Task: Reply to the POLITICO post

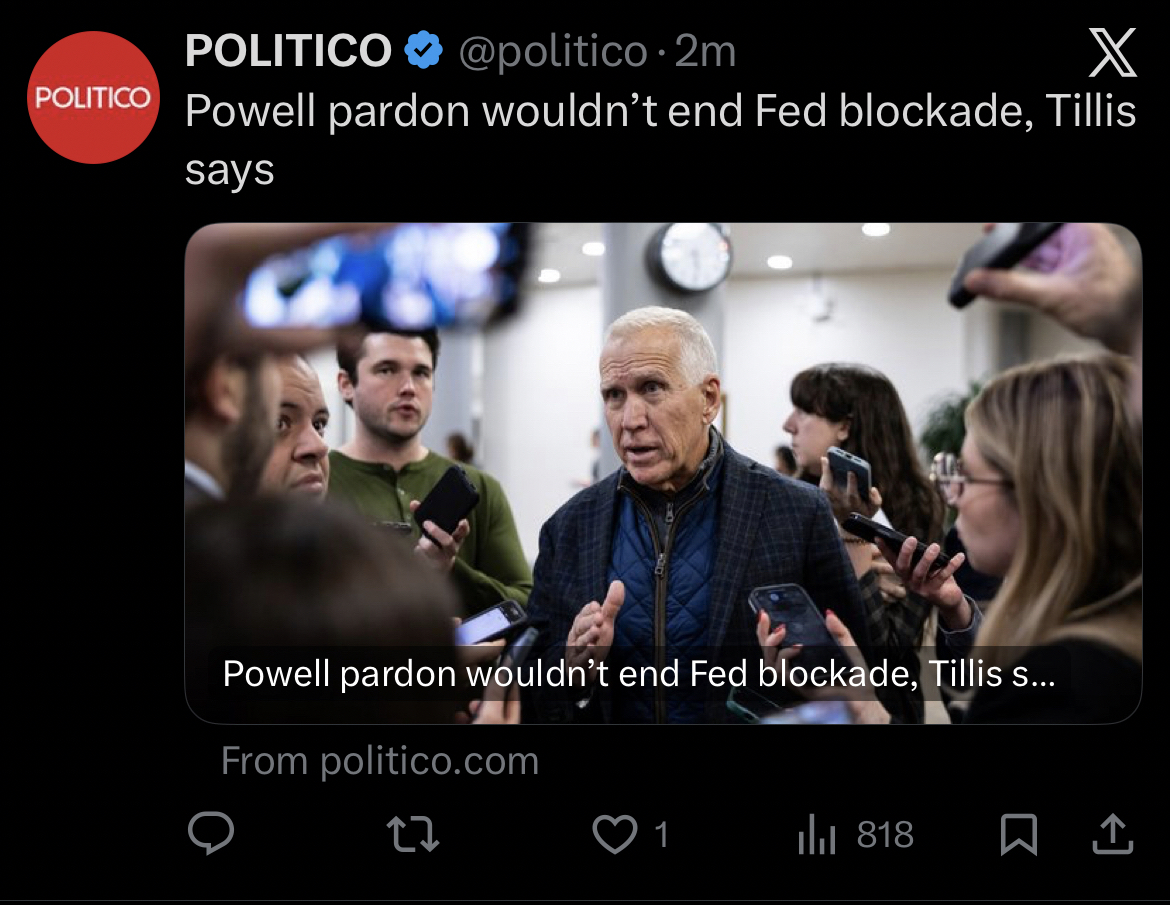Action: (211, 834)
